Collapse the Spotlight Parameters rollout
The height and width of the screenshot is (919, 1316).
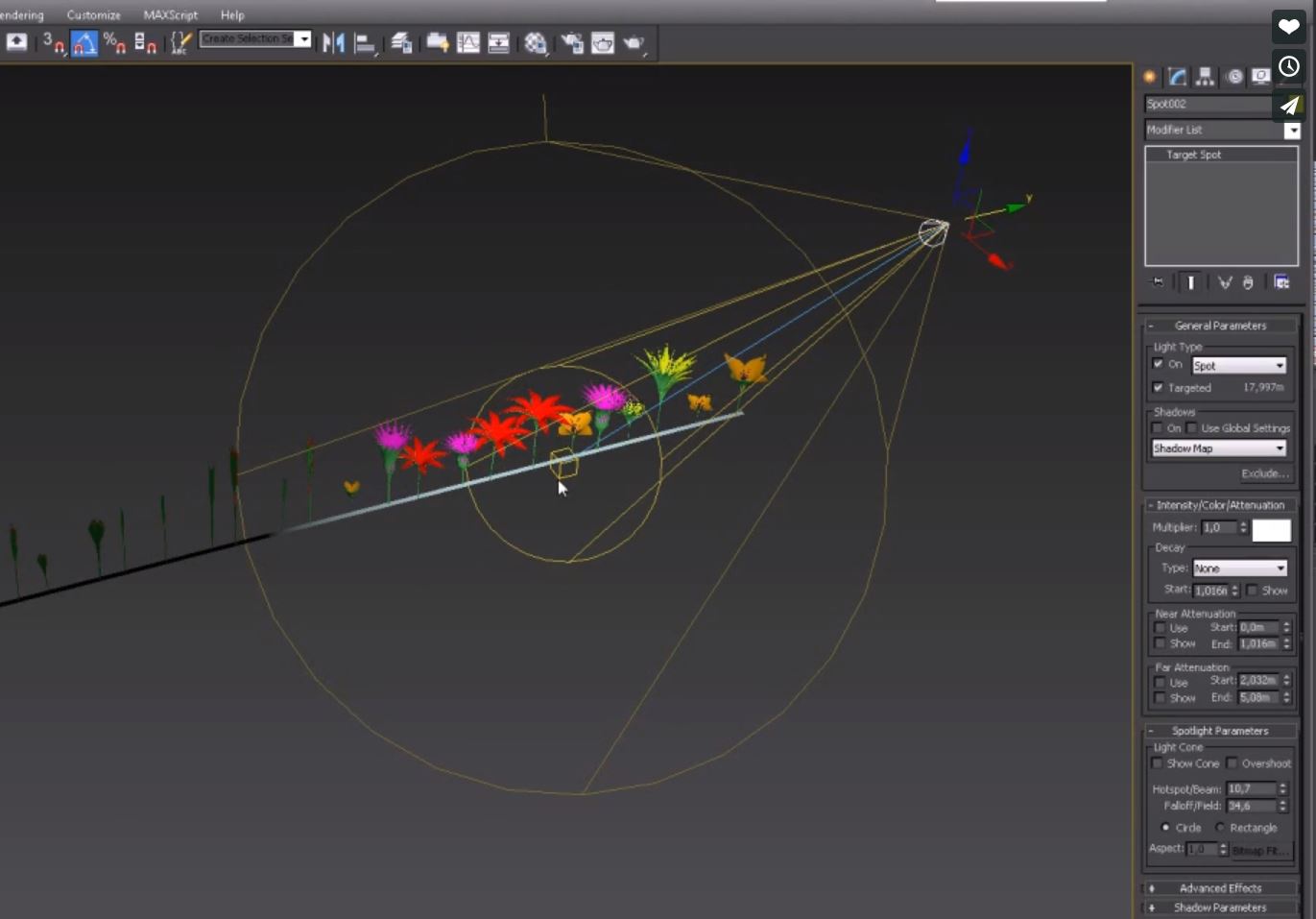click(1151, 730)
